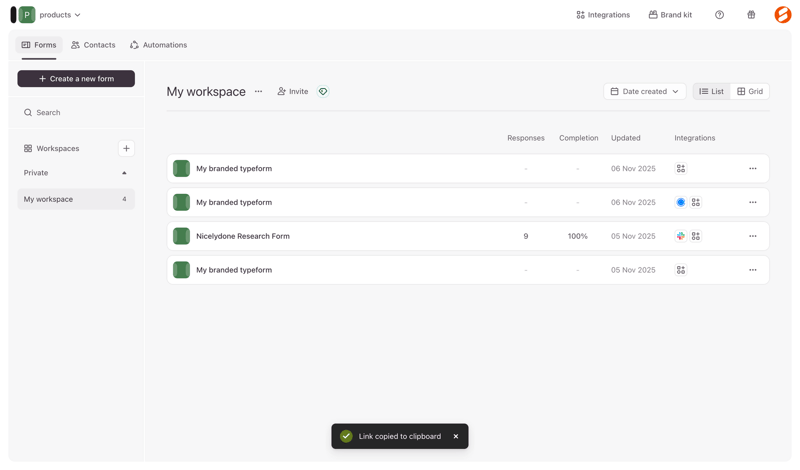
Task: Click the Integrations column header in the table
Action: click(694, 138)
